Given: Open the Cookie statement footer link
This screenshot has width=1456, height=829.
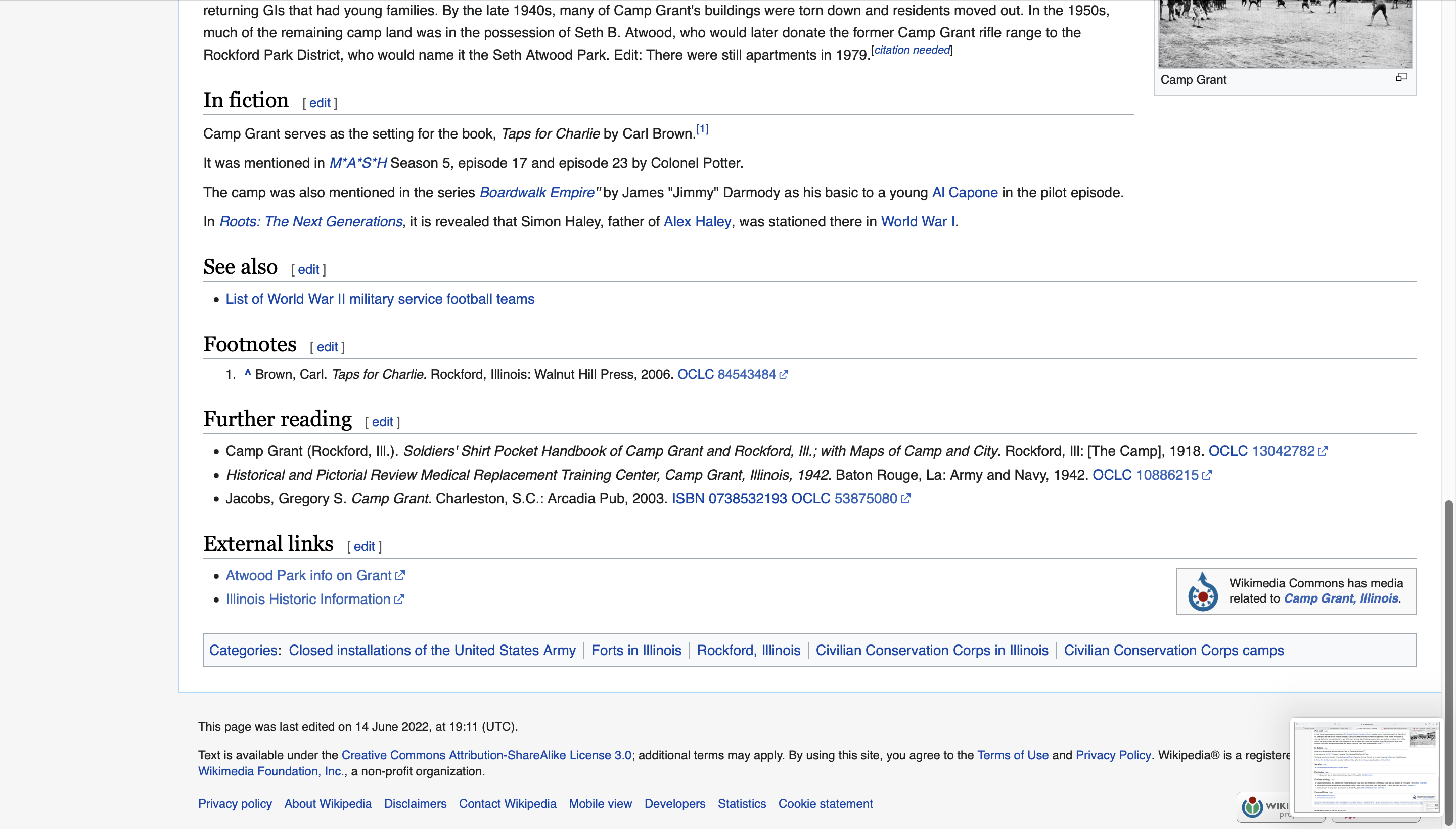Looking at the screenshot, I should click(x=825, y=803).
